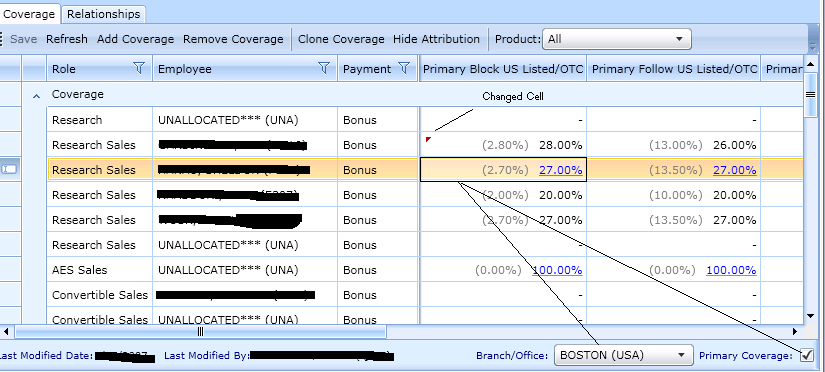
Task: Toggle the Primary Coverage checkbox
Action: coord(807,356)
